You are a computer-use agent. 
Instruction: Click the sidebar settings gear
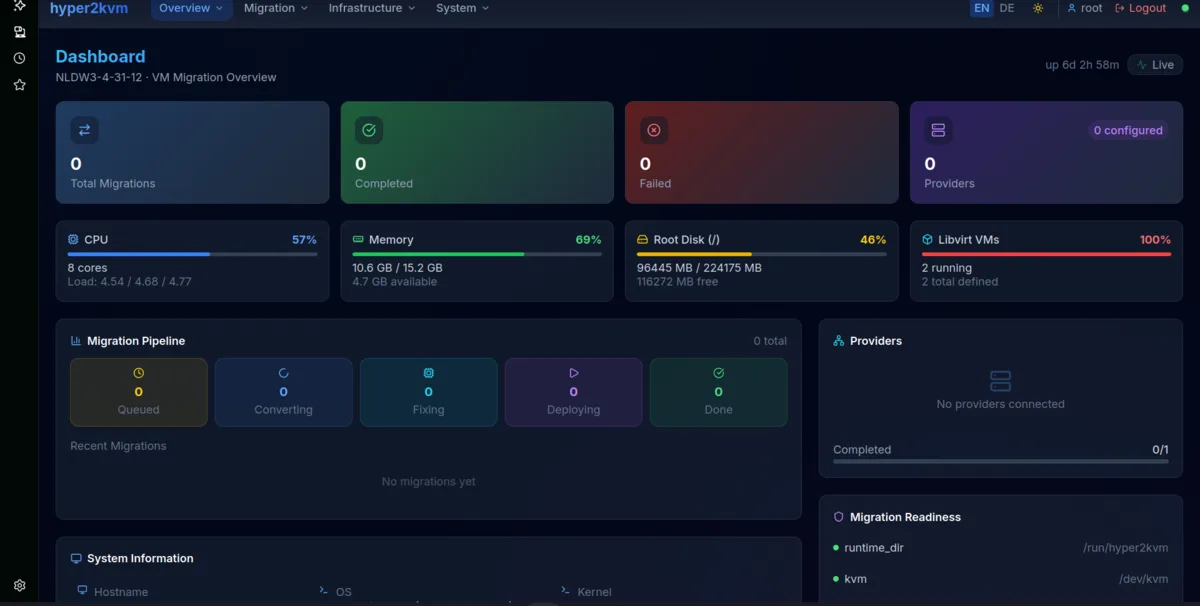click(19, 585)
